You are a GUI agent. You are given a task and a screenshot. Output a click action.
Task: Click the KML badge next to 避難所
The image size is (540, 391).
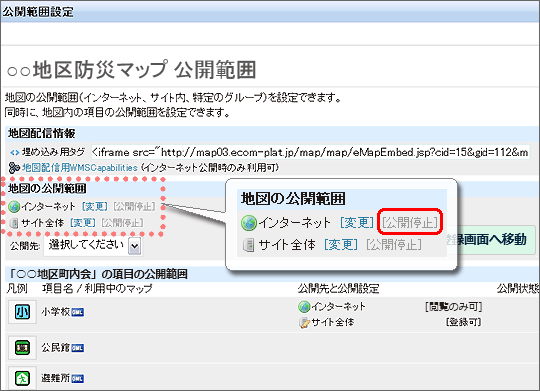point(77,379)
